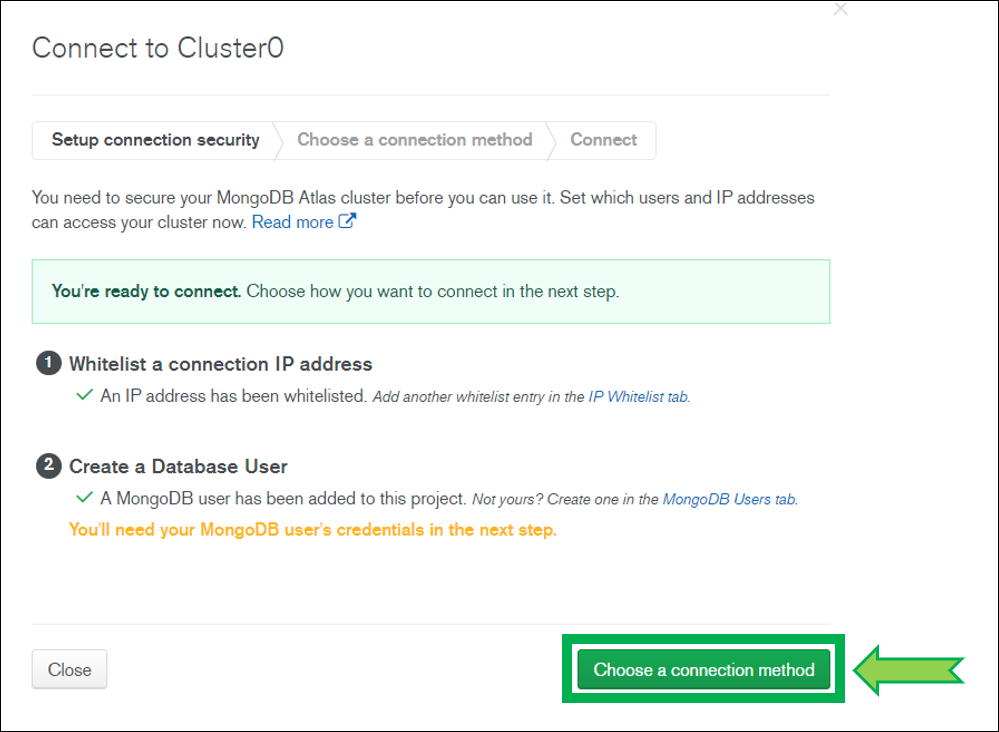The width and height of the screenshot is (999, 732).
Task: Click the Close button
Action: (69, 669)
